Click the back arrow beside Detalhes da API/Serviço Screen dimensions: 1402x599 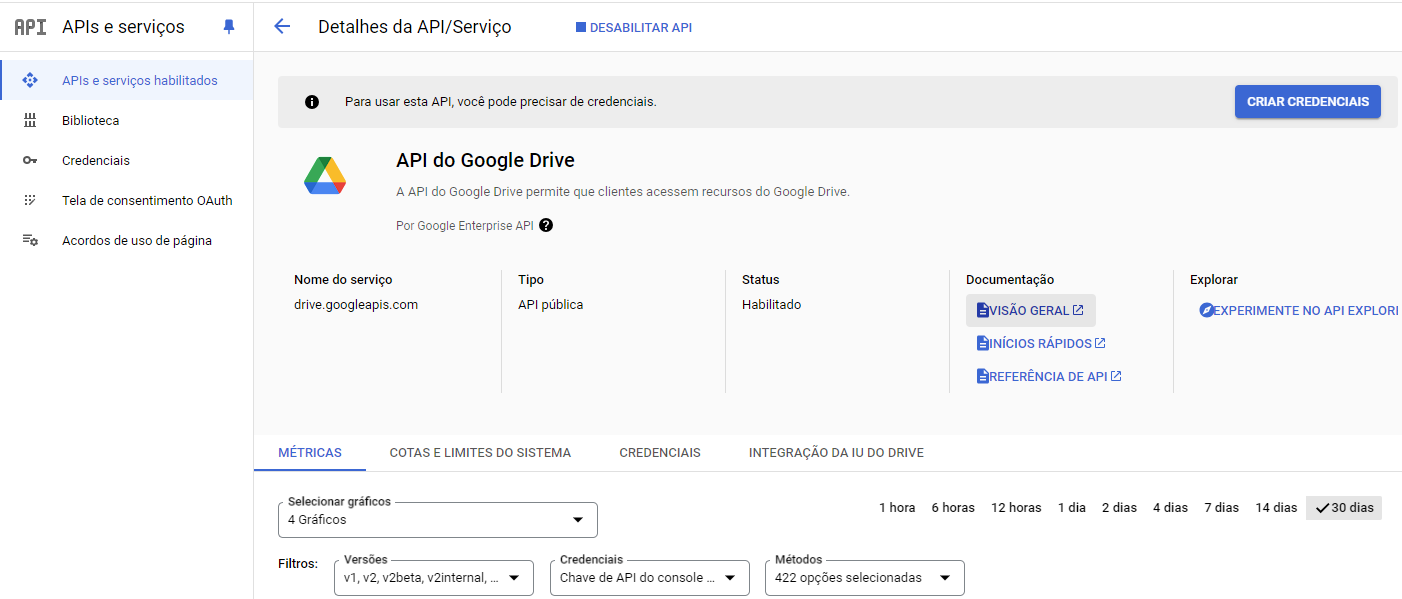click(x=282, y=27)
